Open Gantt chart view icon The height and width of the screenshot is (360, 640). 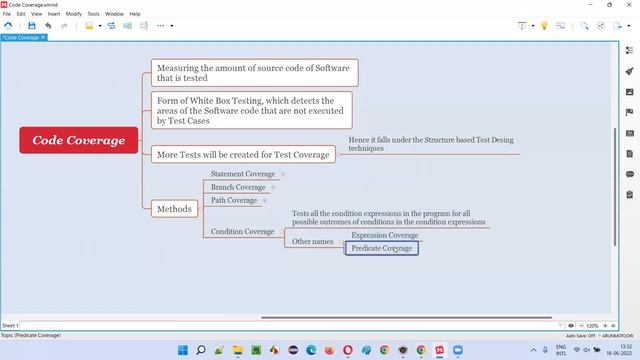click(561, 26)
